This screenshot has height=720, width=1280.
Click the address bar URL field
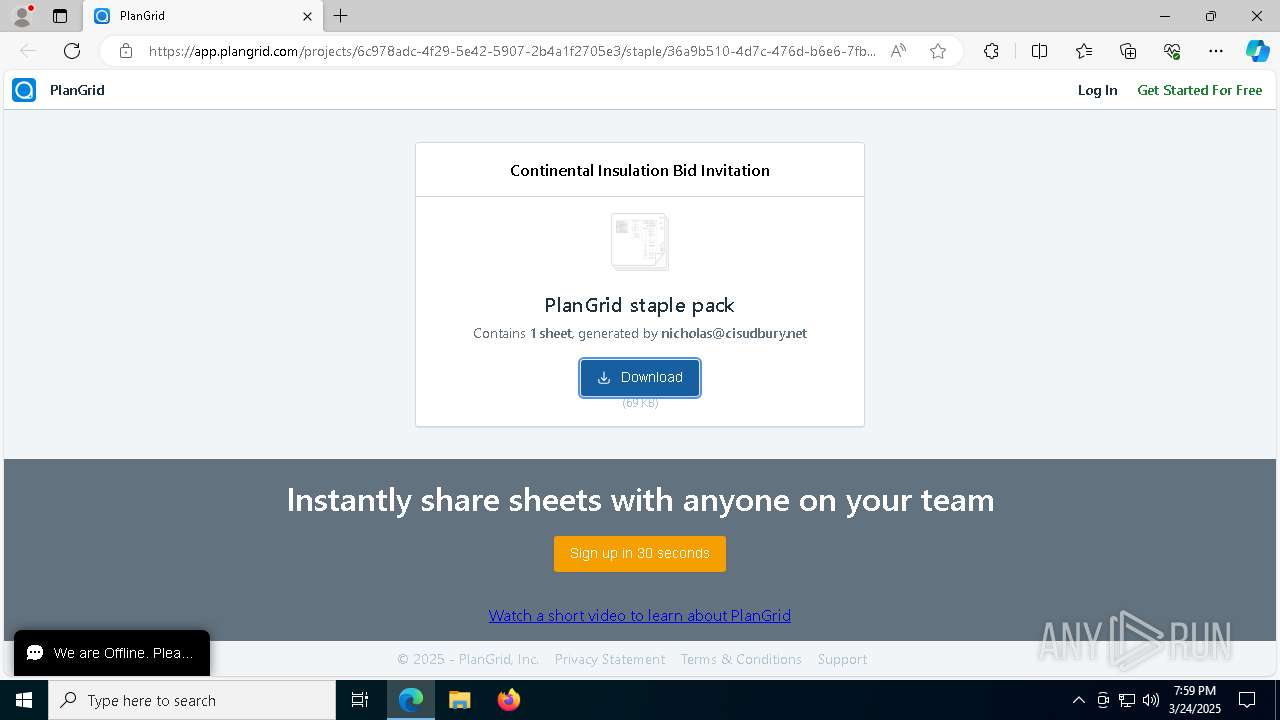[x=512, y=51]
